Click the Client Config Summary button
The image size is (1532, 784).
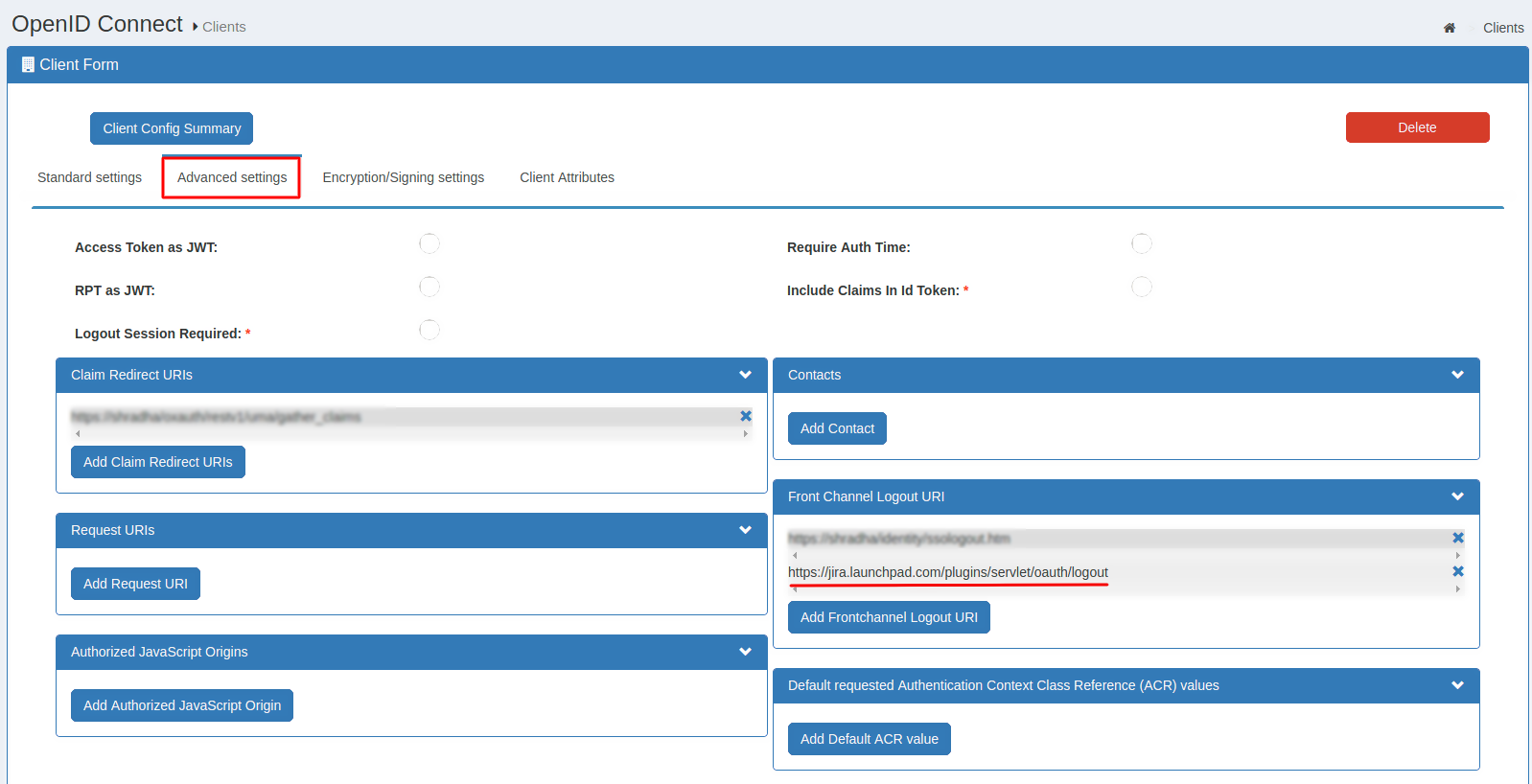172,128
